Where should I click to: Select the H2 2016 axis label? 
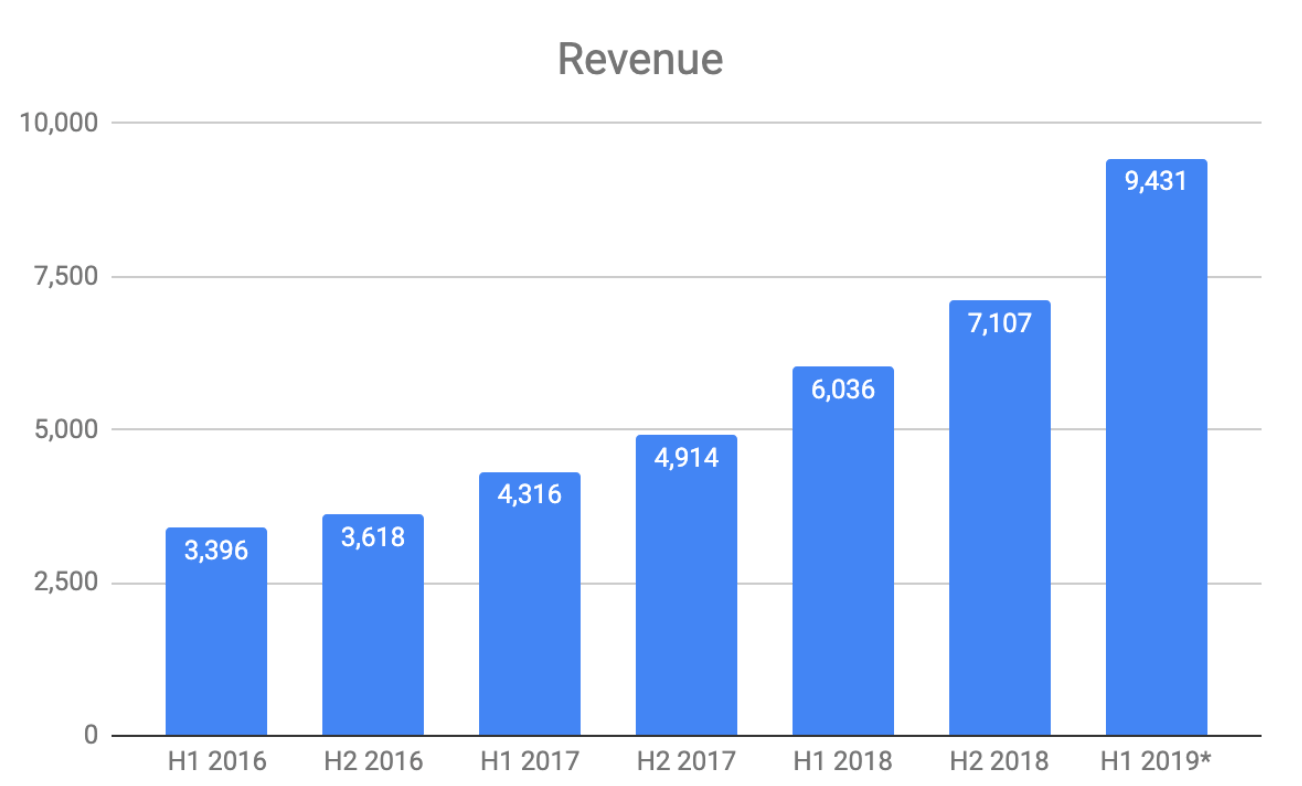point(373,762)
